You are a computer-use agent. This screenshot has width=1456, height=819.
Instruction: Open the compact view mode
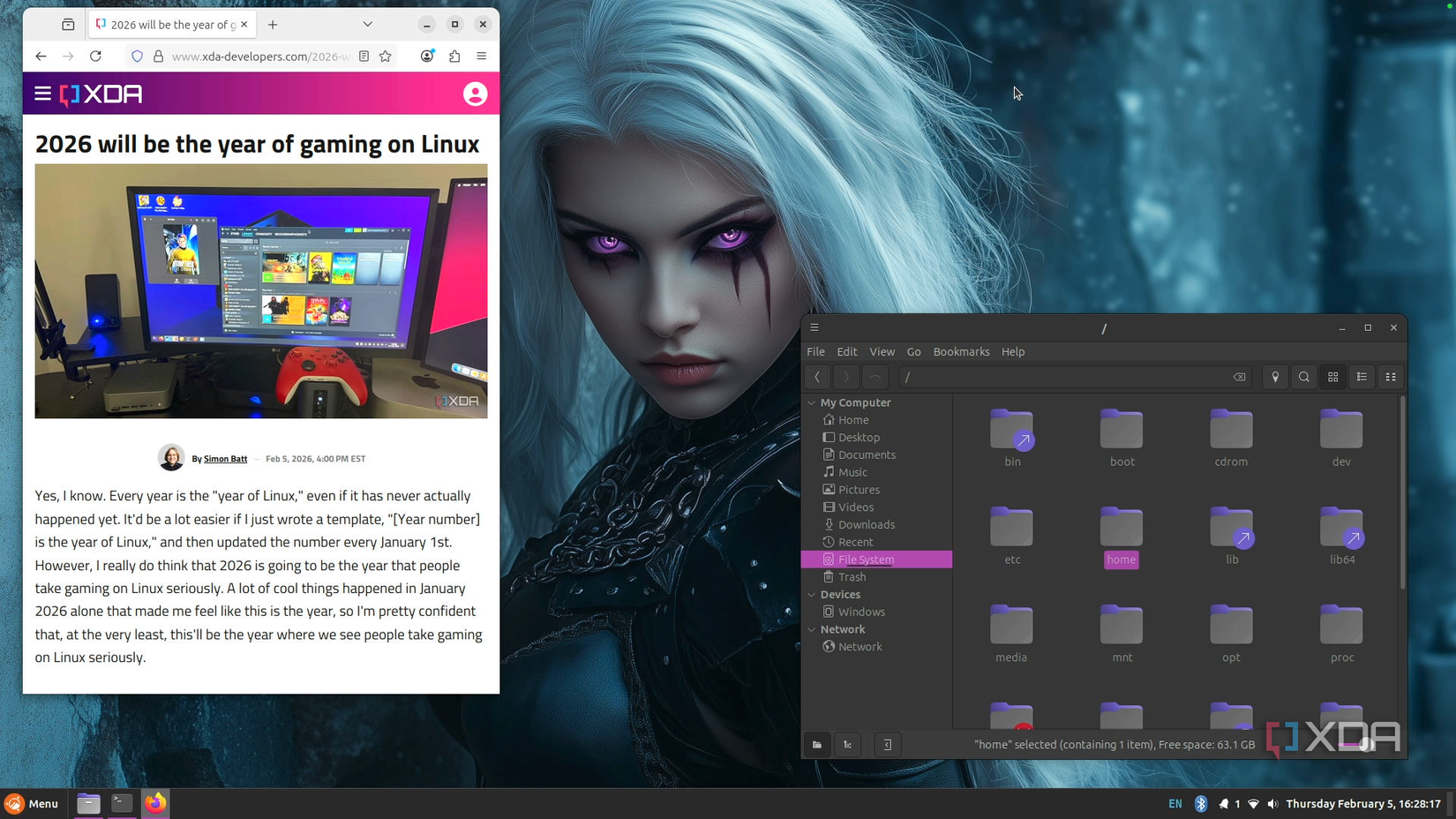coord(1390,377)
